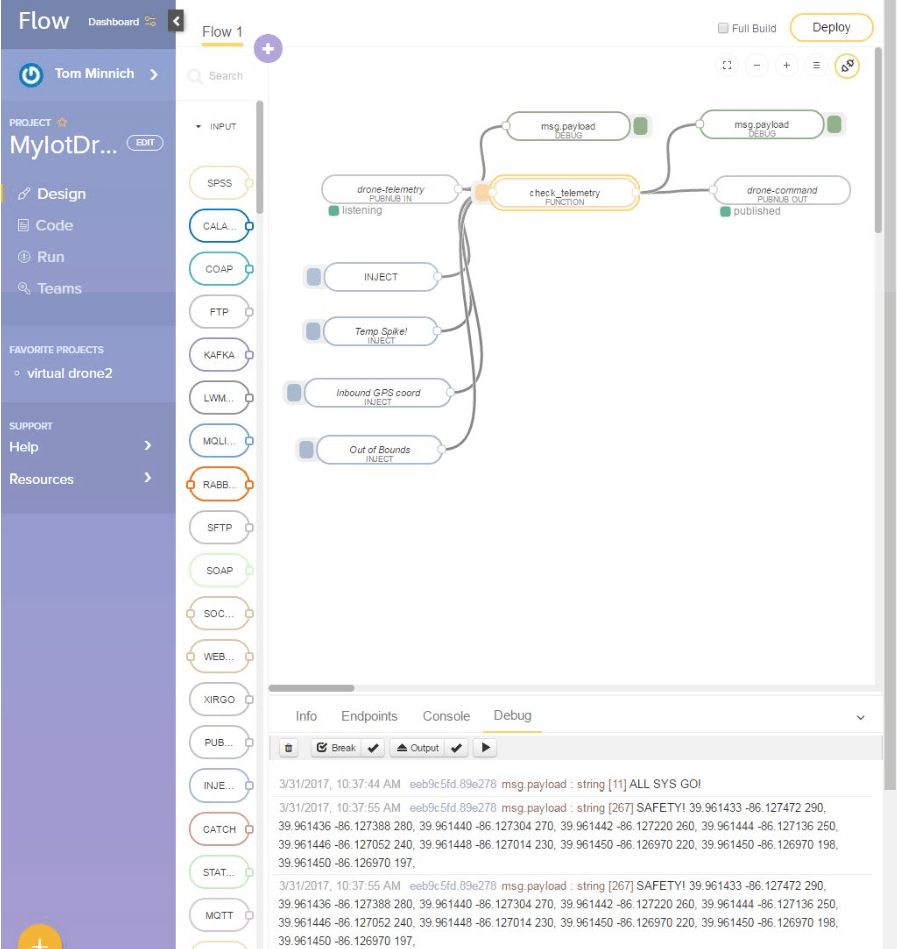897x949 pixels.
Task: Zoom in the flow canvas
Action: [787, 66]
